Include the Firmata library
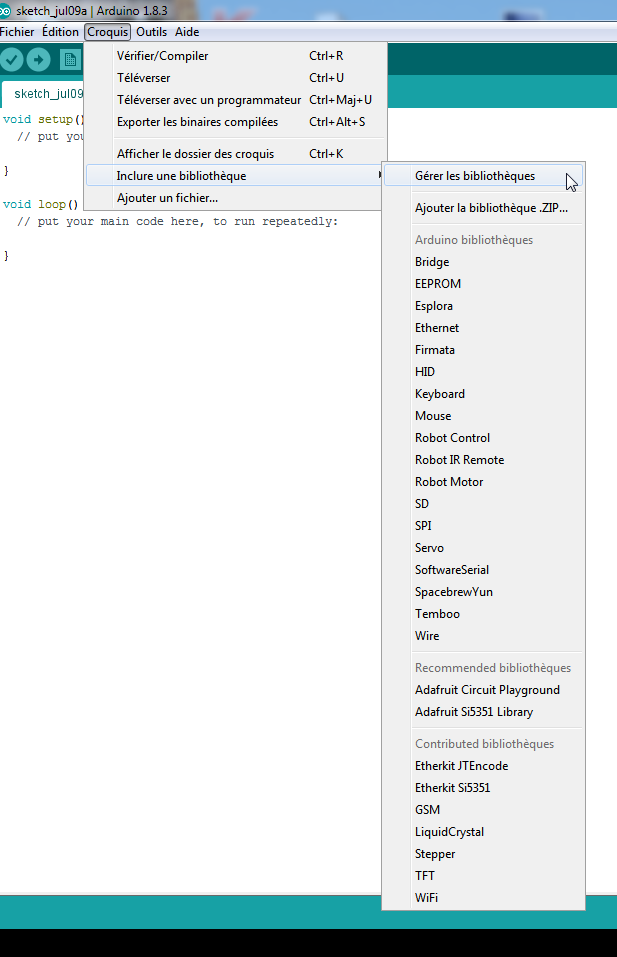617x957 pixels. (483, 350)
